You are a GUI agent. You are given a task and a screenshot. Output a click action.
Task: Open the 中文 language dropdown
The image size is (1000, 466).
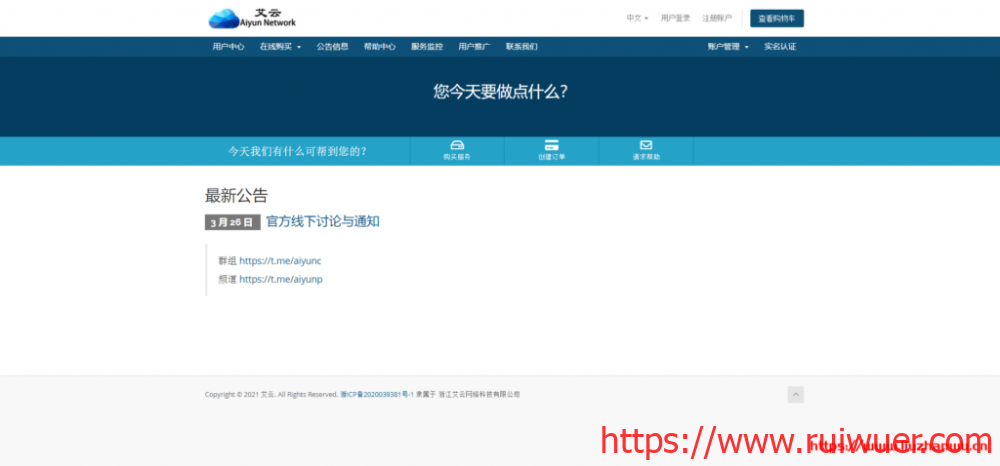[x=637, y=18]
